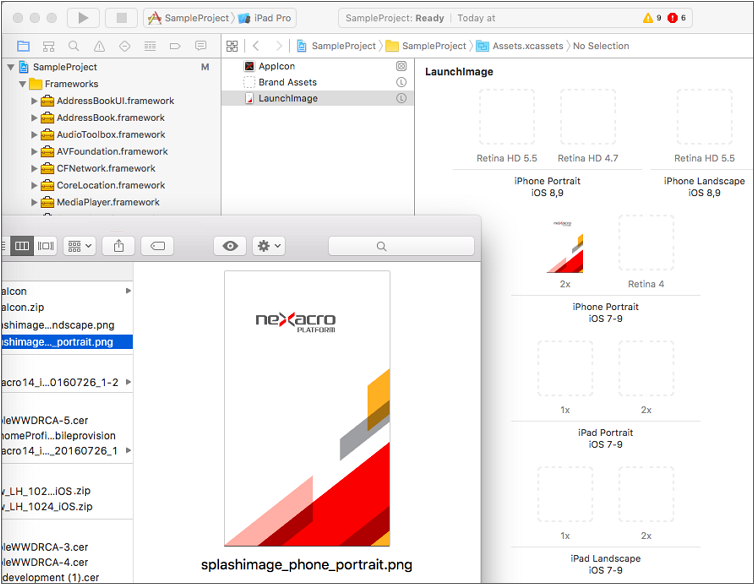The height and width of the screenshot is (584, 754).
Task: Click the related items grid icon
Action: (x=232, y=46)
